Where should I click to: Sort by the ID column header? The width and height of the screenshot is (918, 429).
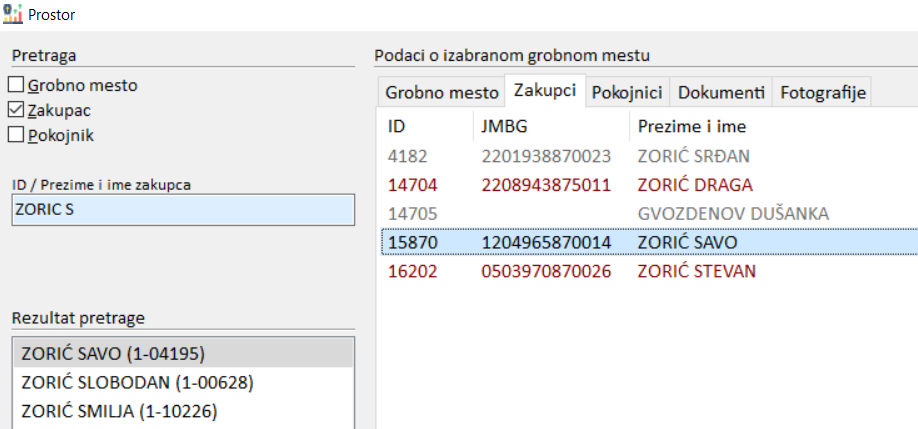tap(398, 127)
